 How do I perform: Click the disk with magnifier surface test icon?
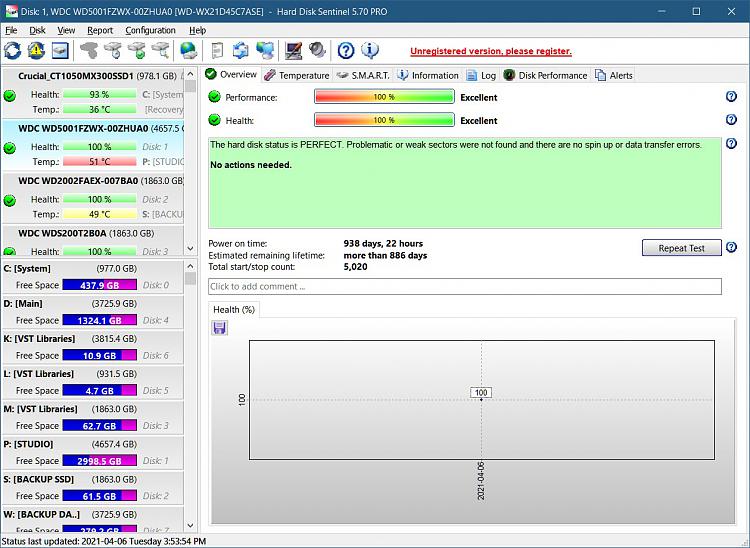coord(161,50)
